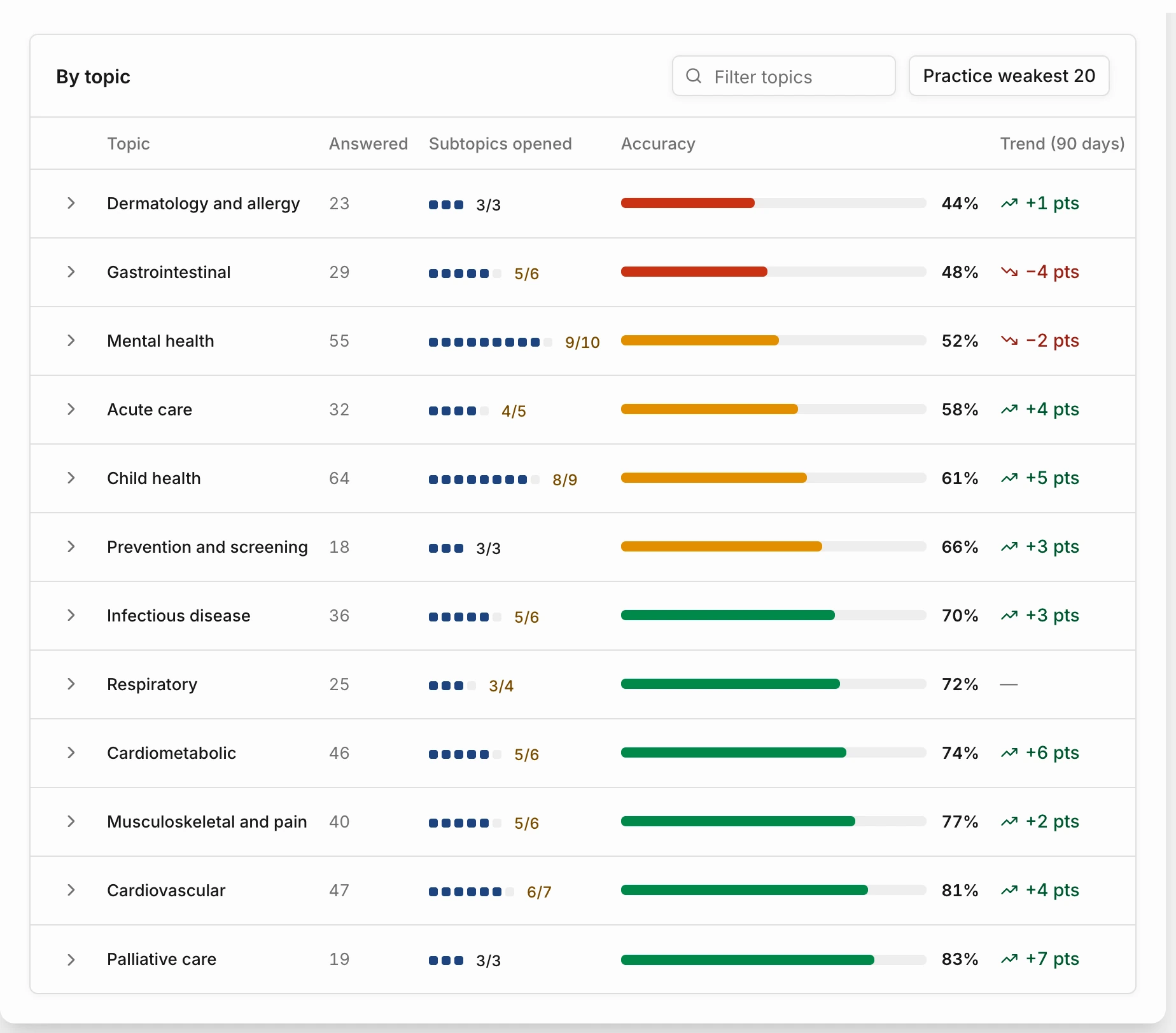Click the Dermatology and allergy accuracy bar

click(773, 203)
